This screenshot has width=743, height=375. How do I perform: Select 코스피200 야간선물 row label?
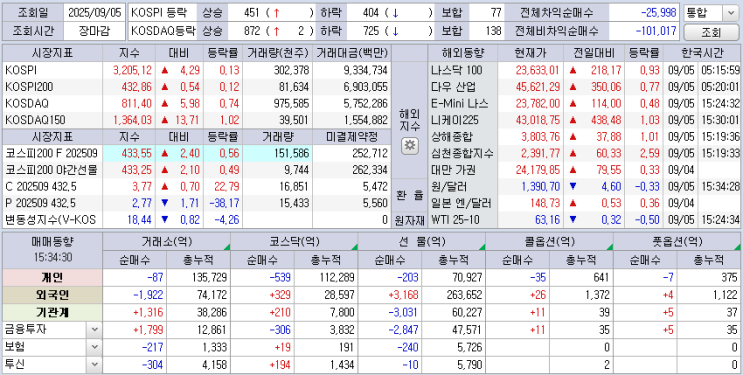(x=52, y=170)
